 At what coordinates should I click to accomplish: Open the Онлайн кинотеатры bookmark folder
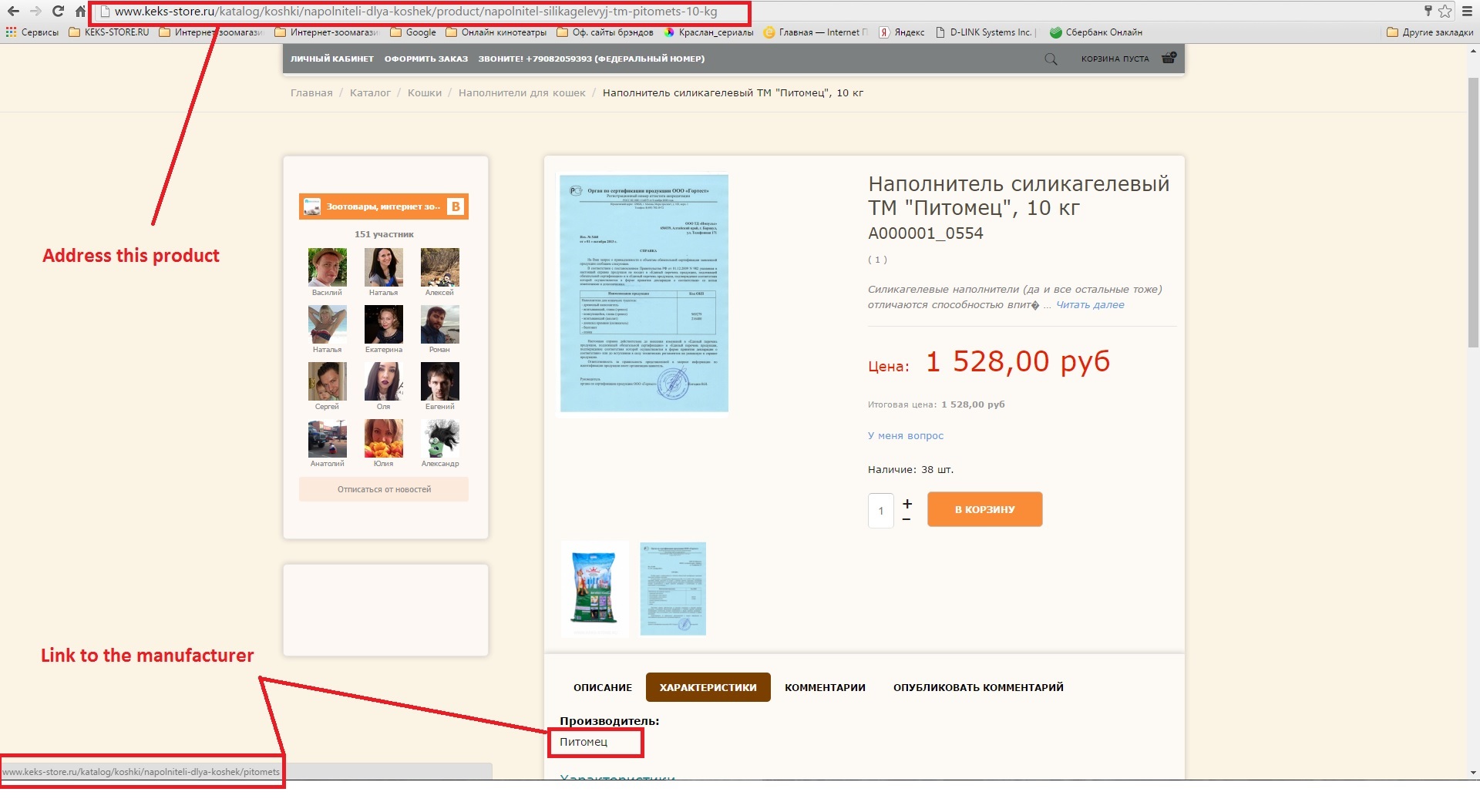click(496, 32)
